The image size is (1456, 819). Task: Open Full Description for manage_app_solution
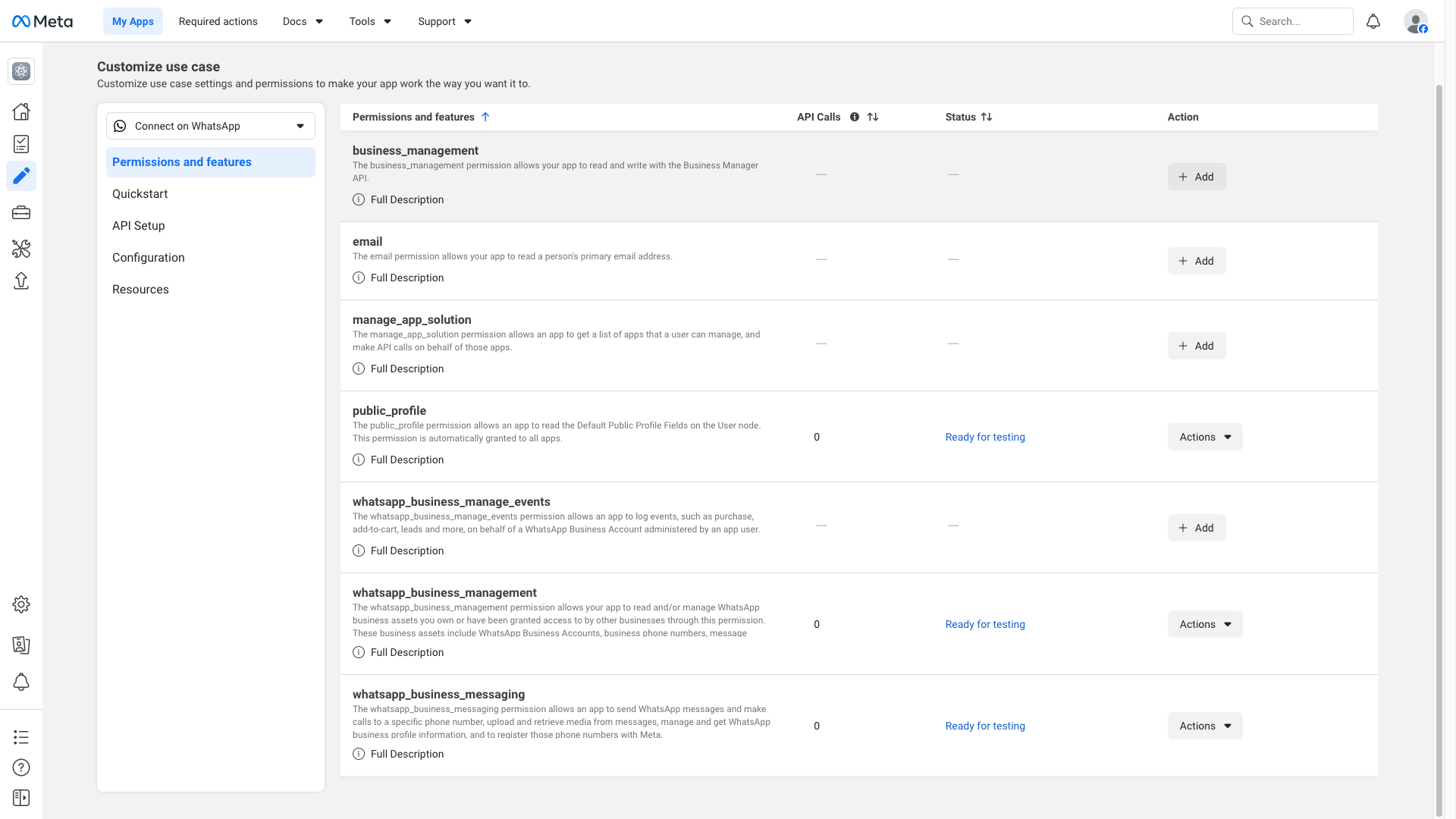[x=398, y=369]
